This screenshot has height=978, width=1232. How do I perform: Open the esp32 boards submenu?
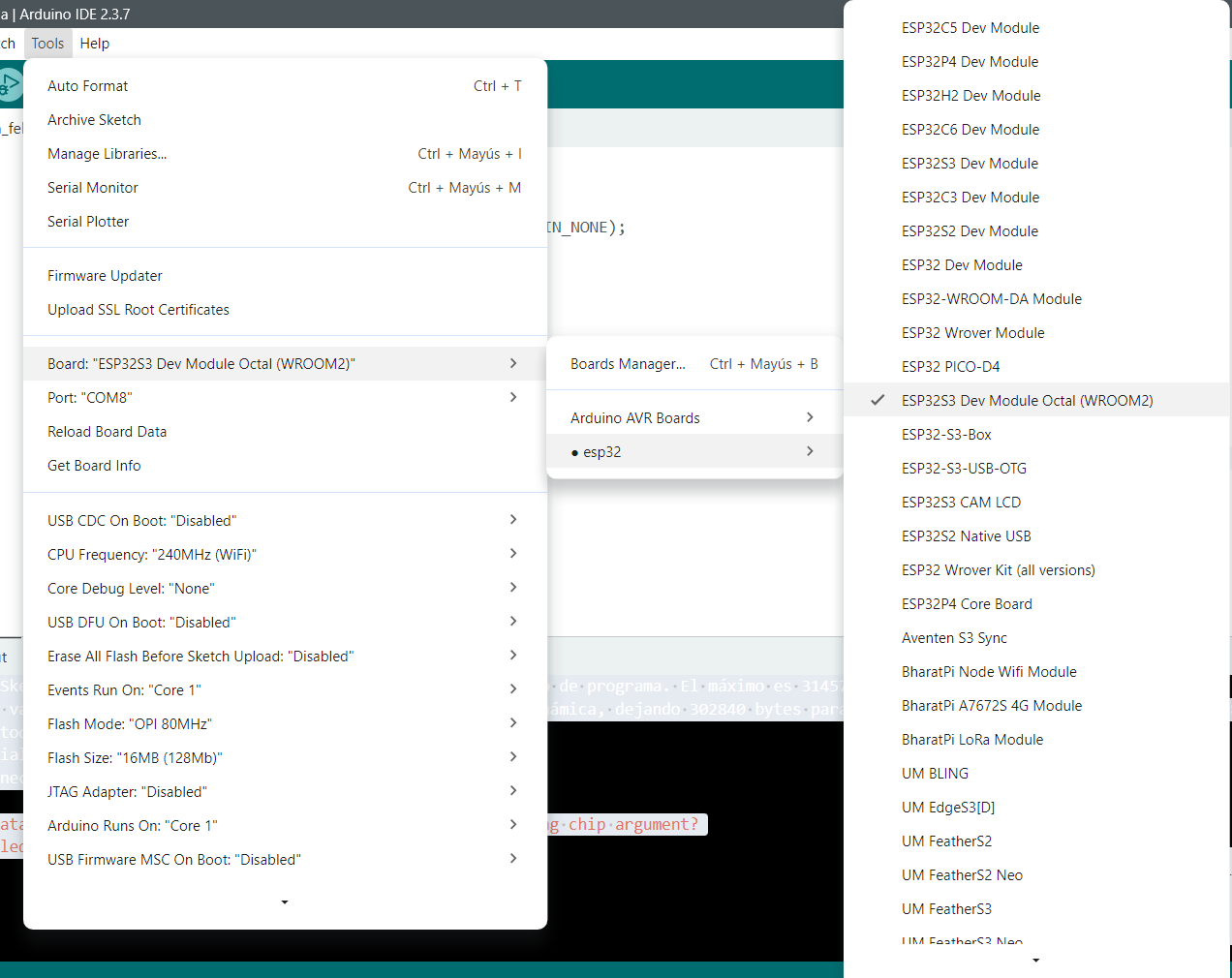tap(694, 452)
